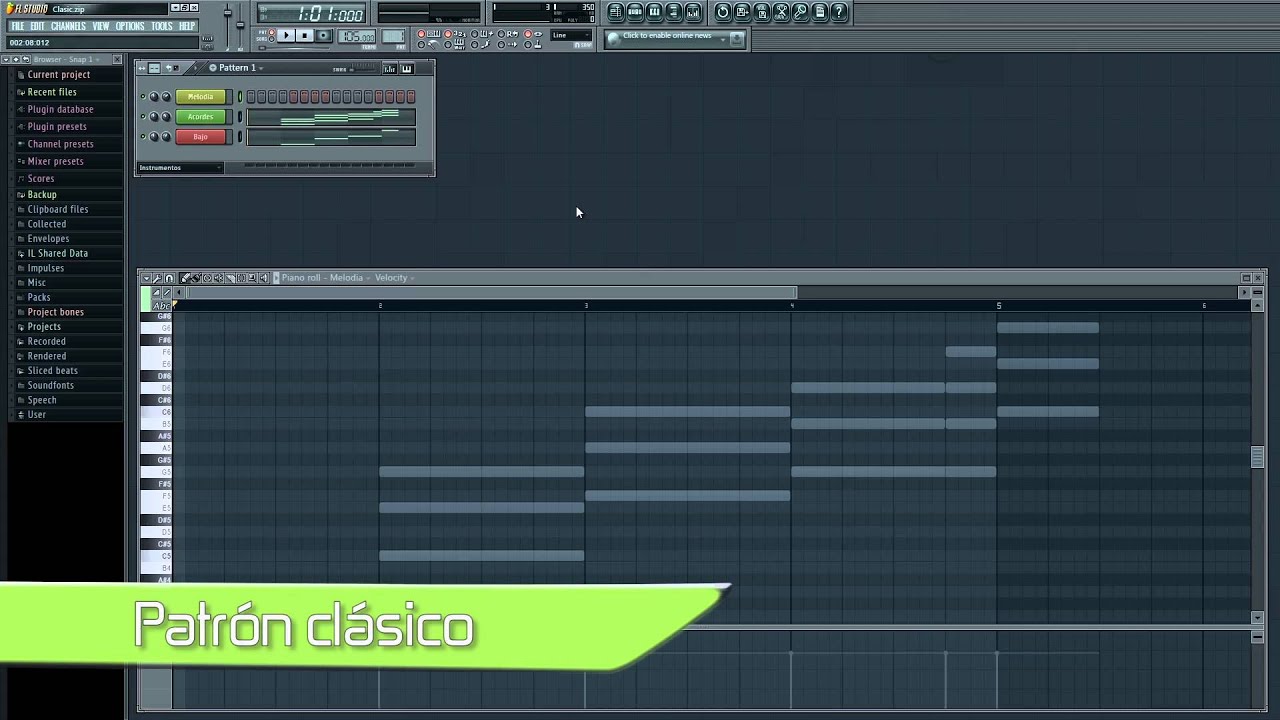Viewport: 1280px width, 720px height.
Task: Select the piano roll selection tool
Action: click(x=241, y=278)
